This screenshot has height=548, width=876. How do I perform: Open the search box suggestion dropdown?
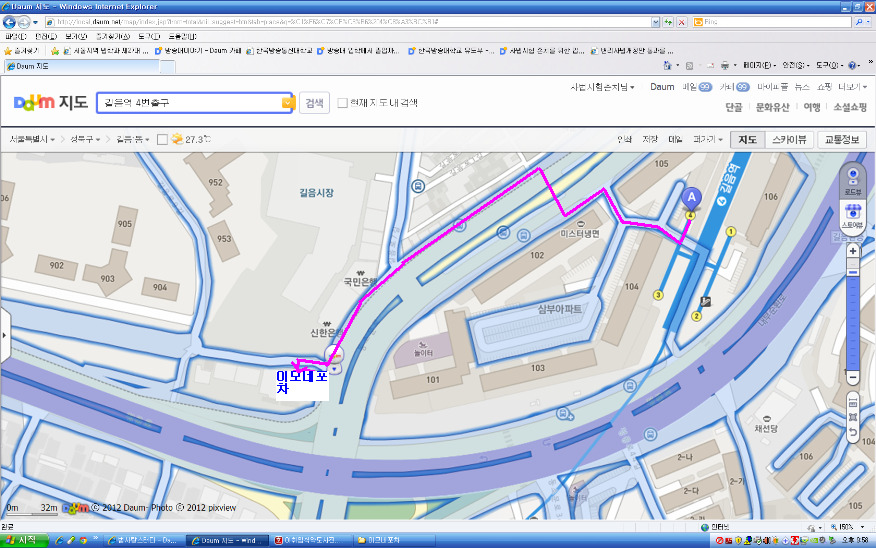[287, 103]
